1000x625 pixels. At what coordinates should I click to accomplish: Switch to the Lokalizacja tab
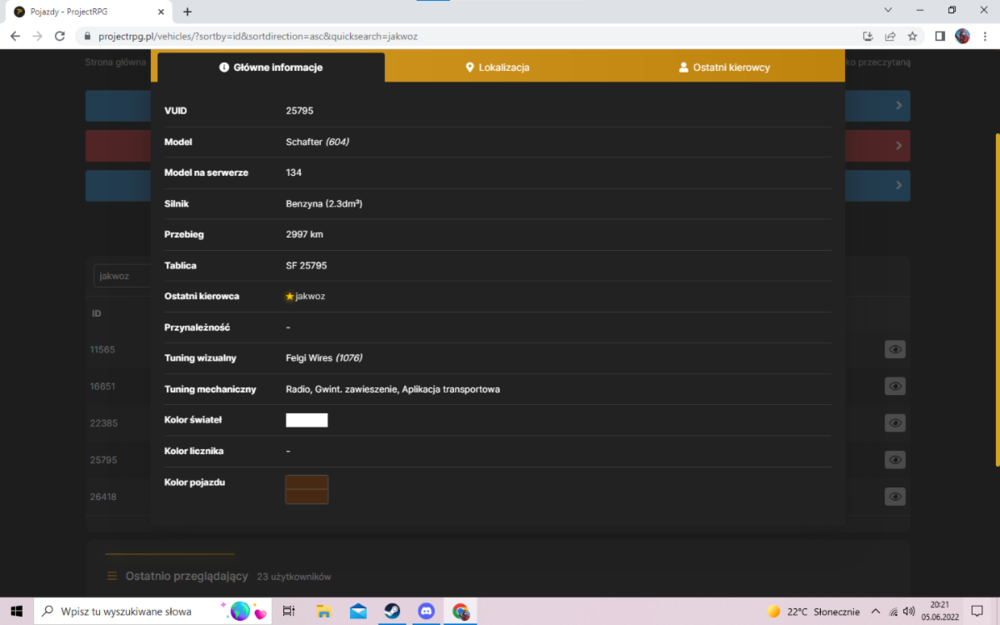(497, 67)
